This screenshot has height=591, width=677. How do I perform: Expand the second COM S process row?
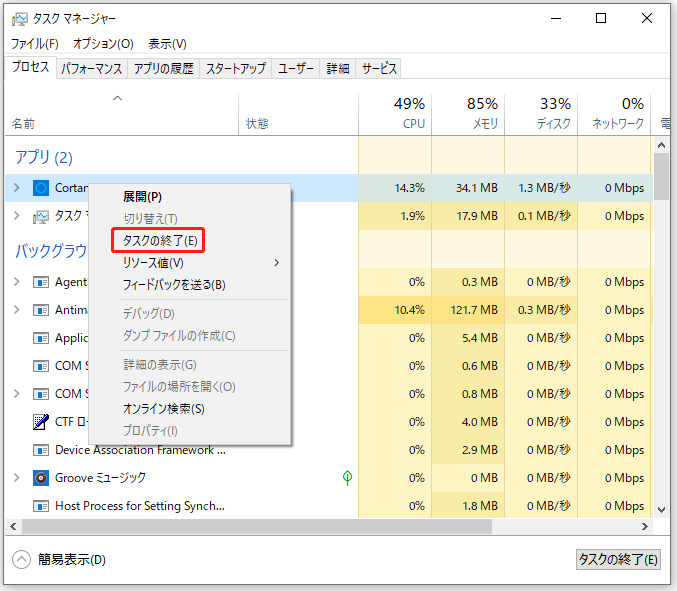coord(17,394)
